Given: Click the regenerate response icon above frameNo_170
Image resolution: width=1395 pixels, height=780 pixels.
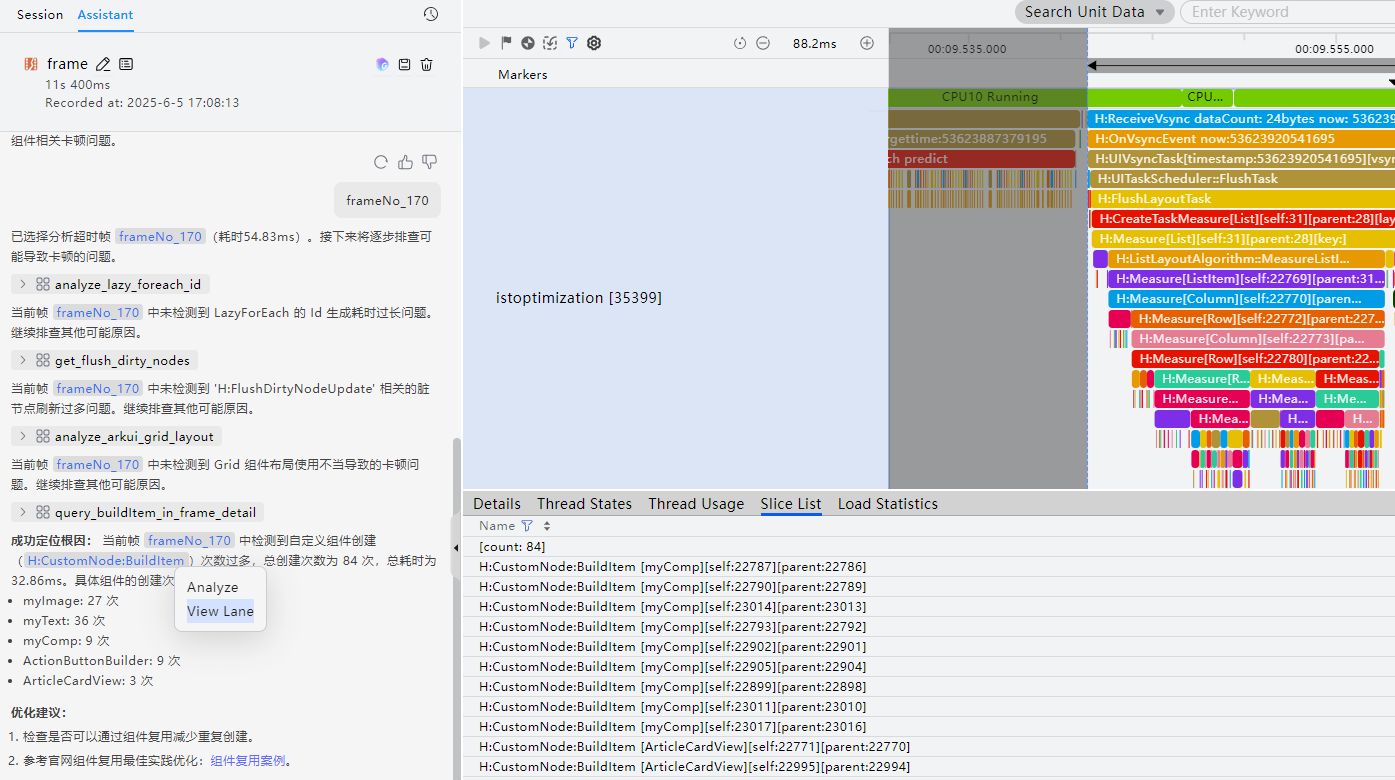Looking at the screenshot, I should click(x=380, y=161).
